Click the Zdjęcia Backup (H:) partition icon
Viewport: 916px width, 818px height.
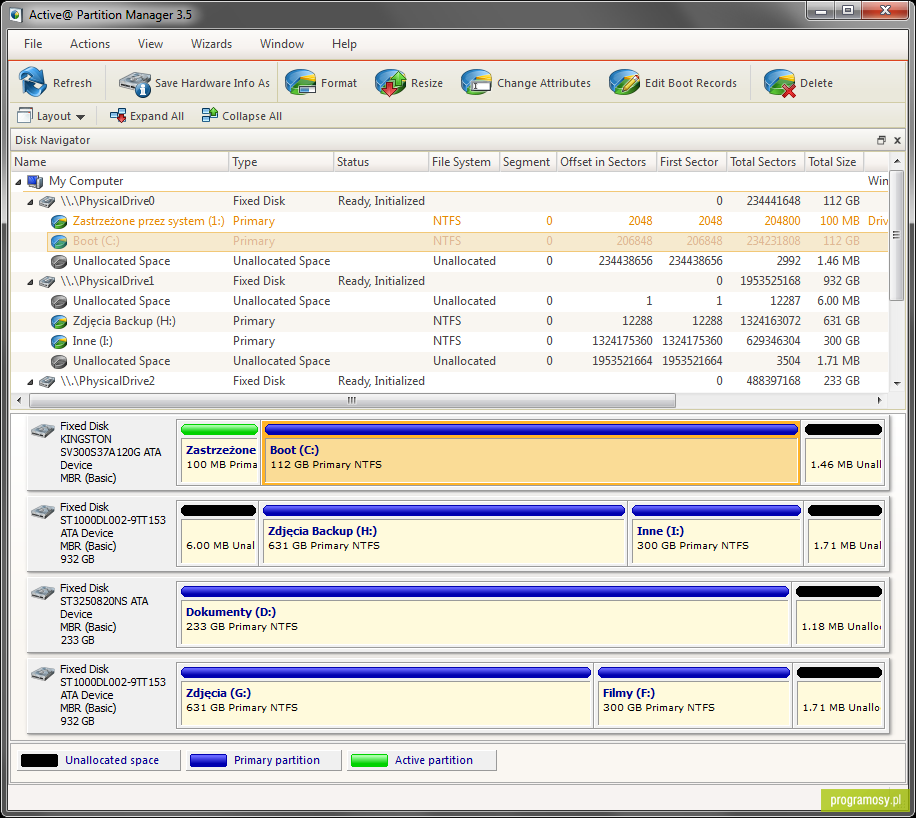[x=58, y=321]
